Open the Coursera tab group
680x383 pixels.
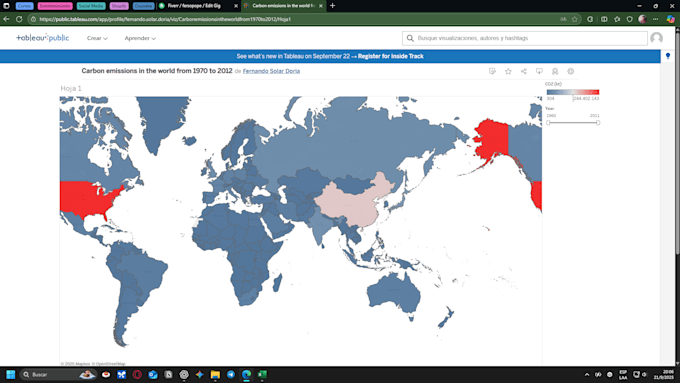click(x=144, y=6)
